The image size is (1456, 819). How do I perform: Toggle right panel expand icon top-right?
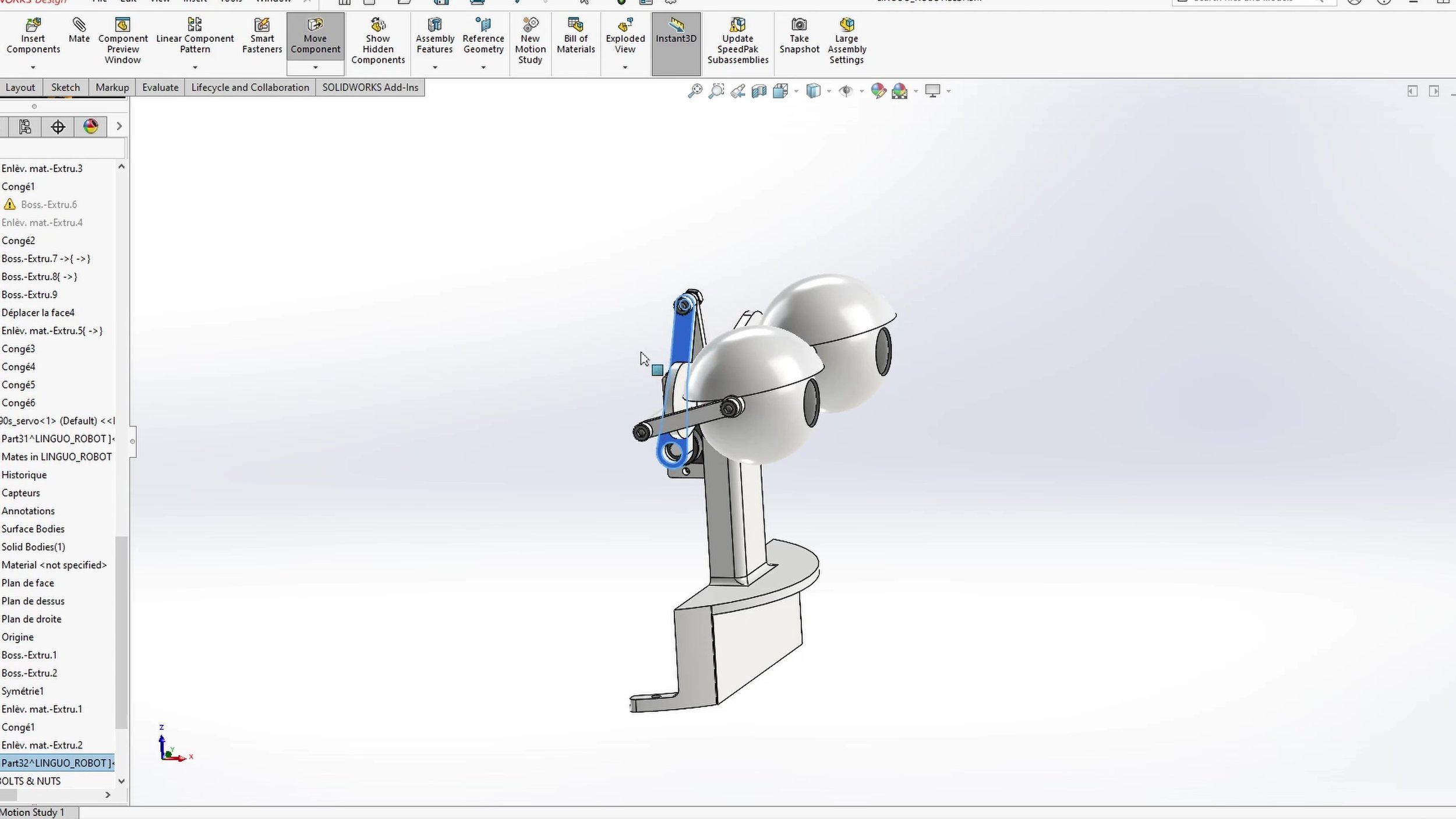pos(1434,91)
